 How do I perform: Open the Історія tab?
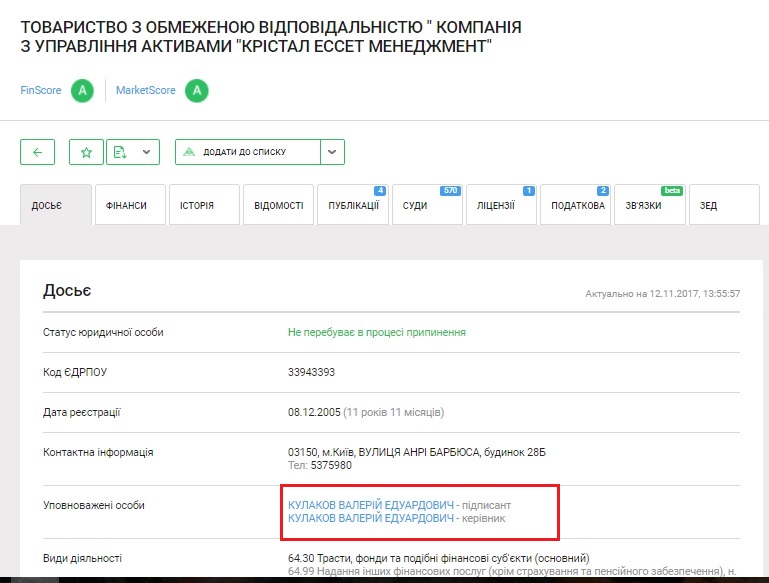pyautogui.click(x=197, y=206)
